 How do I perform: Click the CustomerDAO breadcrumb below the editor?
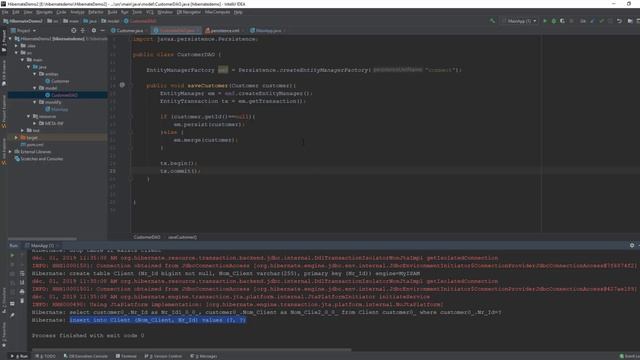coord(147,237)
